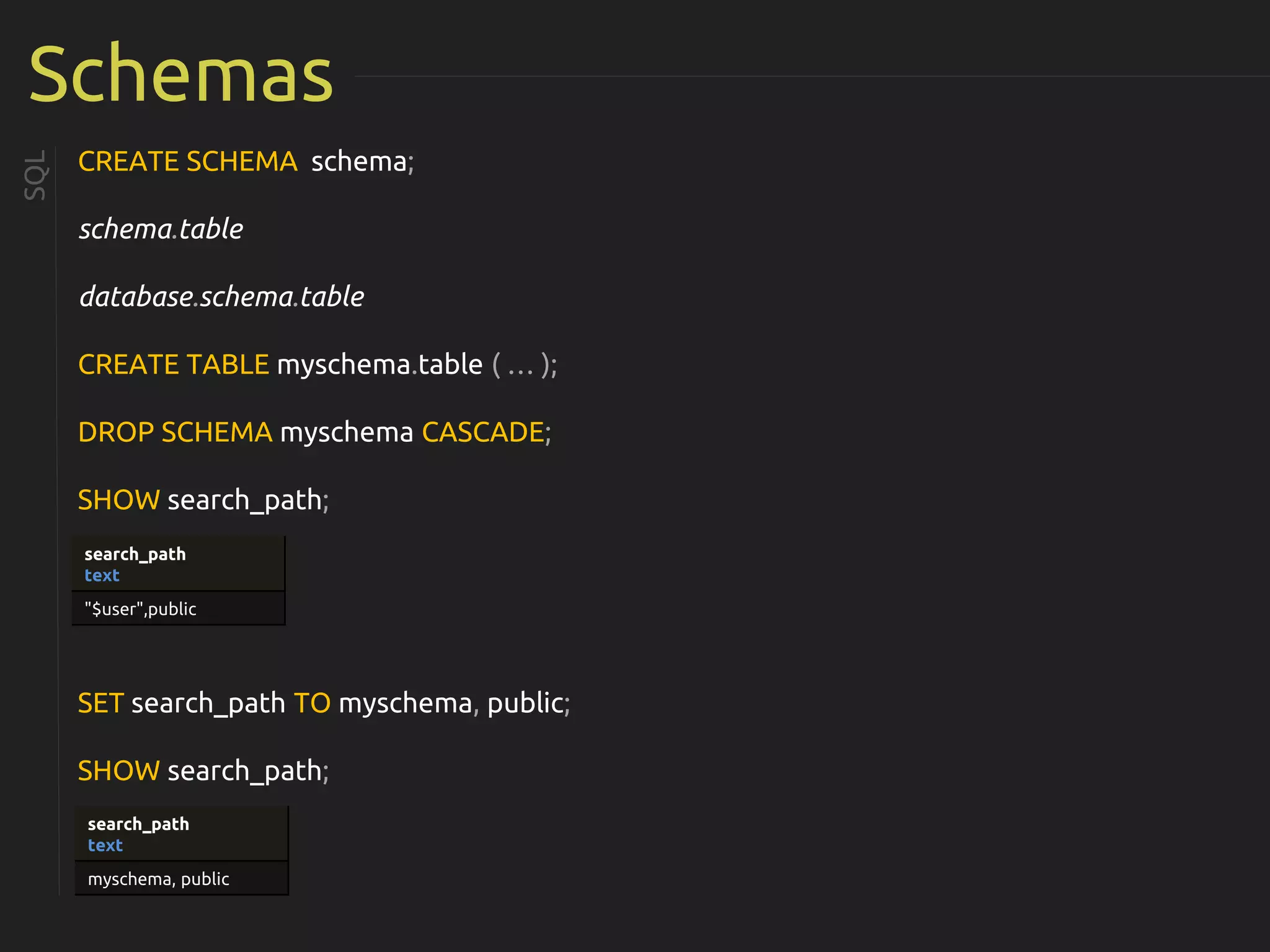Click the second SHOW search_path statement

tap(203, 771)
